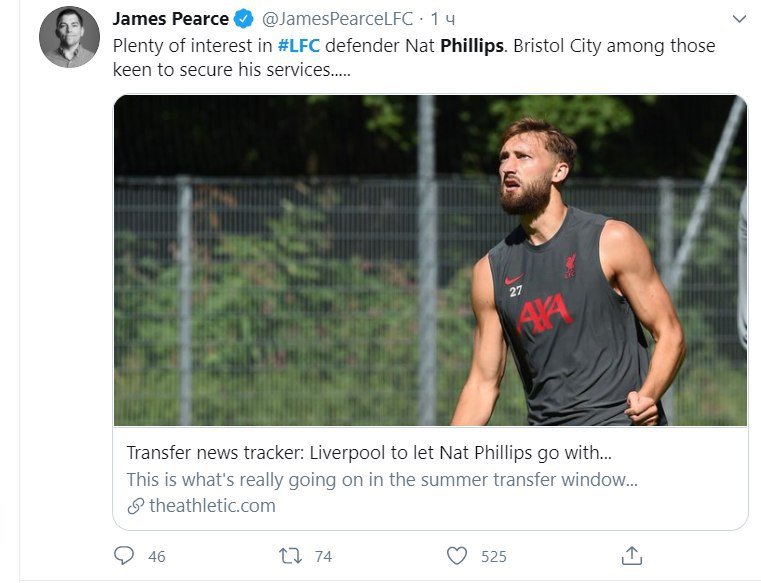
Task: Click the retweet arrows icon
Action: (x=290, y=555)
